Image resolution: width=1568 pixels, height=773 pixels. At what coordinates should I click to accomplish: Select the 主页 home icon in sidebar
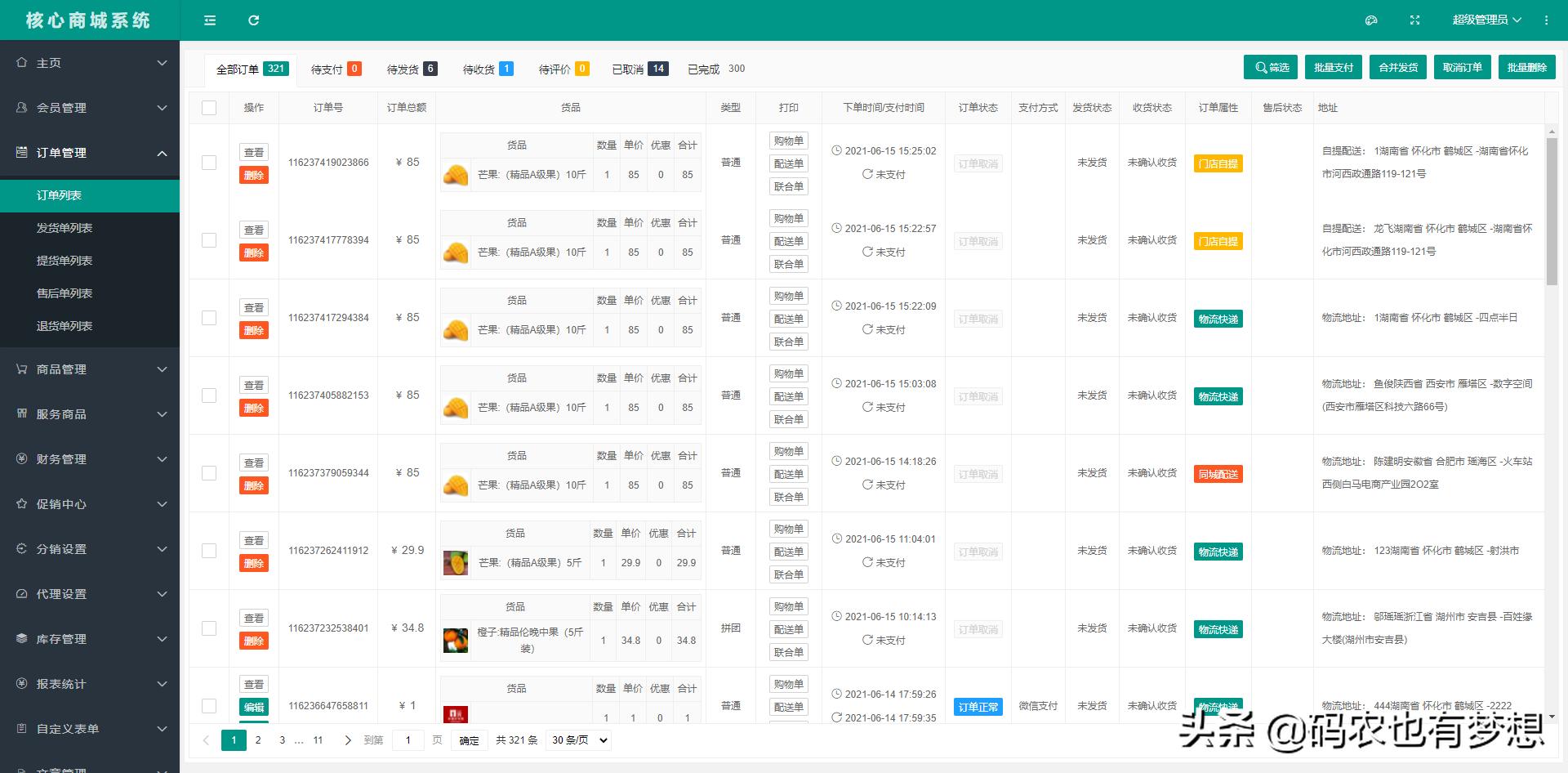coord(23,62)
